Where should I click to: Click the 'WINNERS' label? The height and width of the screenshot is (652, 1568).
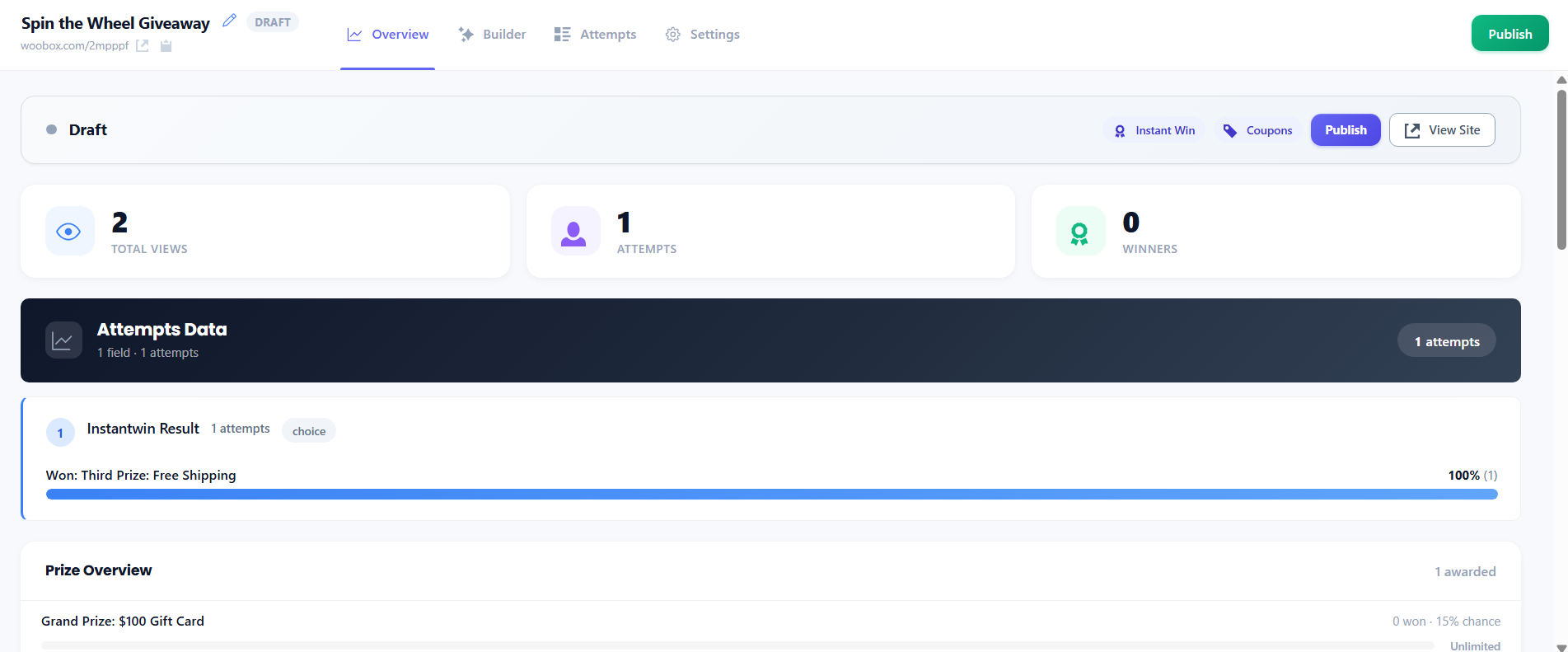click(1149, 249)
